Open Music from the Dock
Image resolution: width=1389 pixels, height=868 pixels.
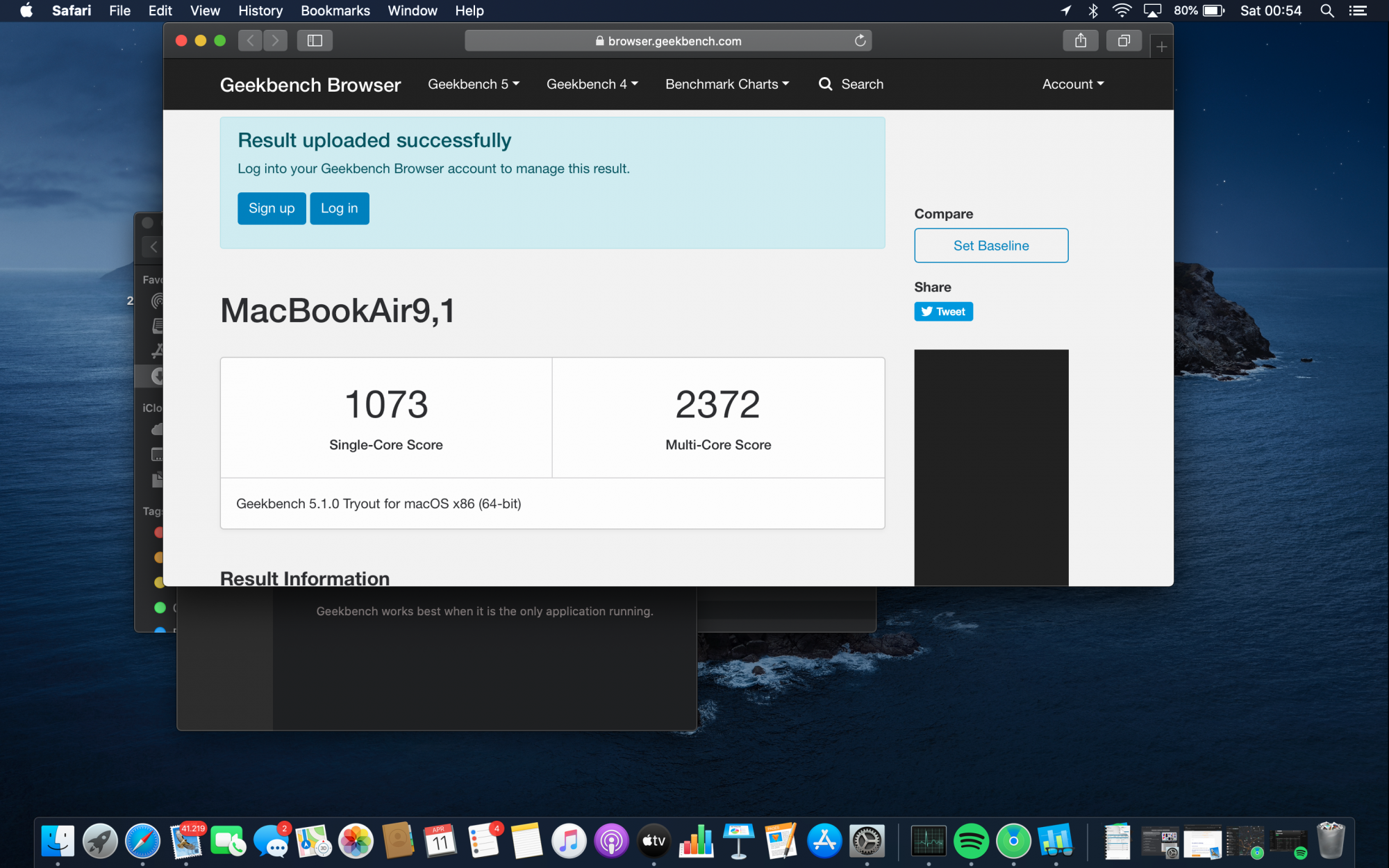(x=569, y=841)
